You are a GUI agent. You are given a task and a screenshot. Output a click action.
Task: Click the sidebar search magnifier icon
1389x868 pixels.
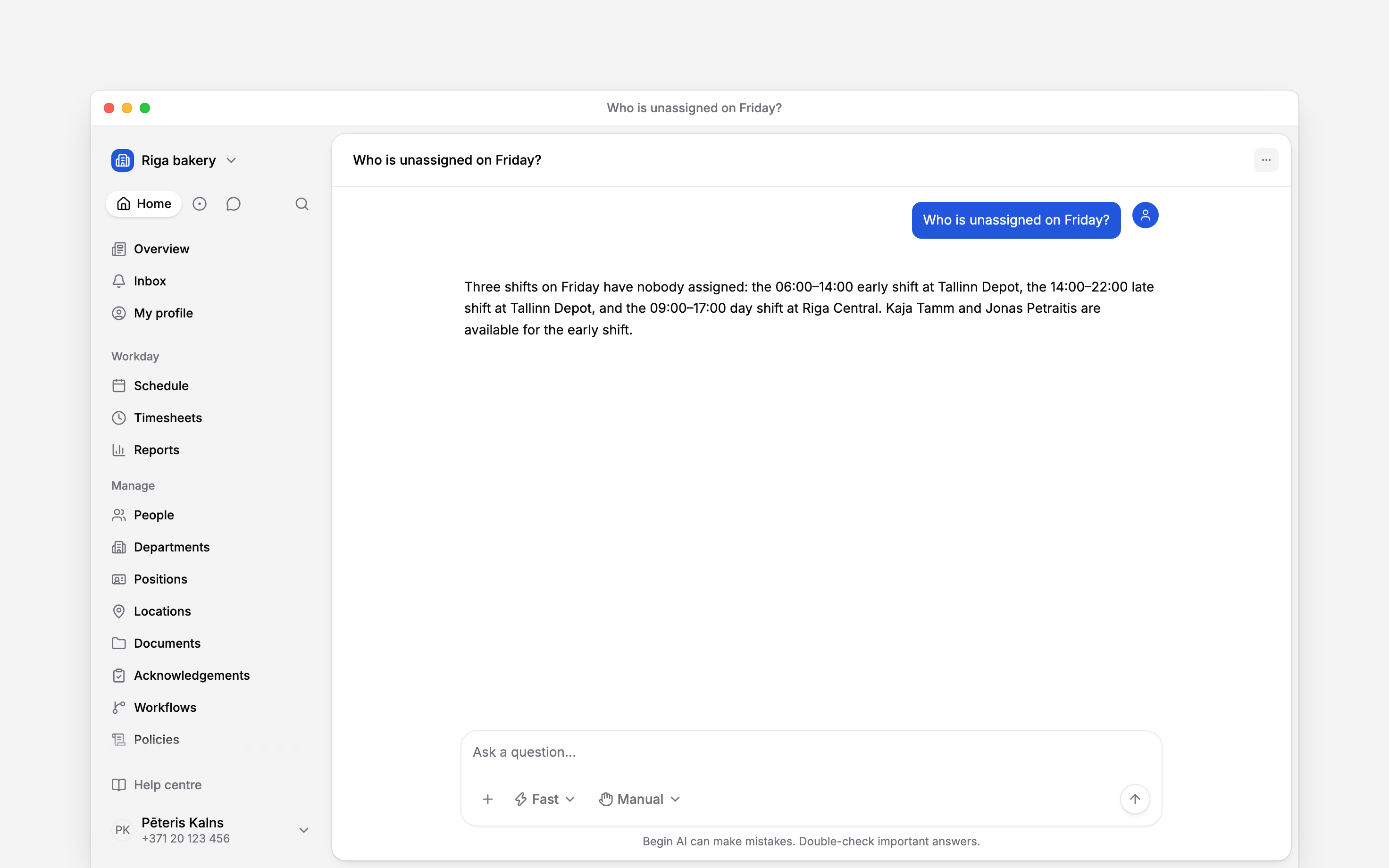302,204
